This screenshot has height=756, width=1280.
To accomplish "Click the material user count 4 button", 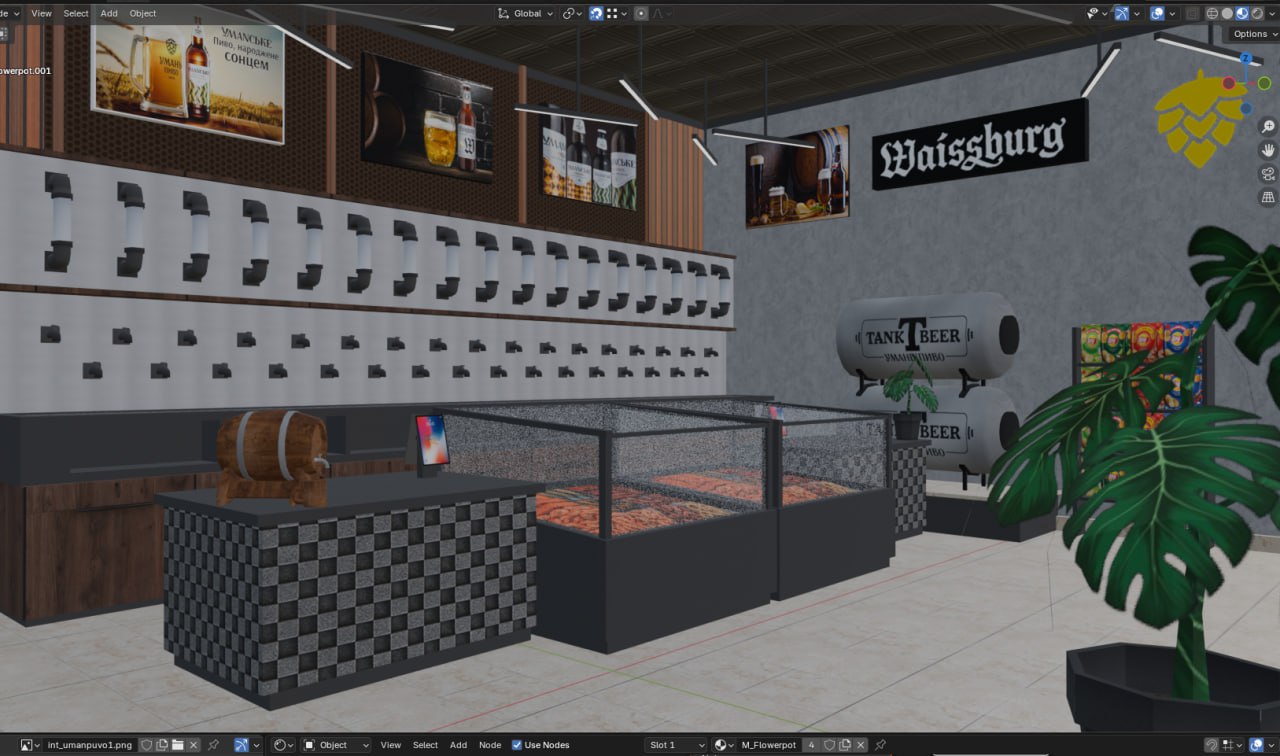I will [811, 745].
